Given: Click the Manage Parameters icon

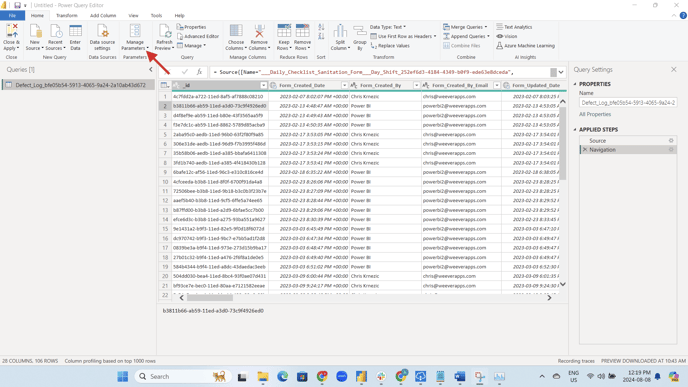Looking at the screenshot, I should (135, 31).
